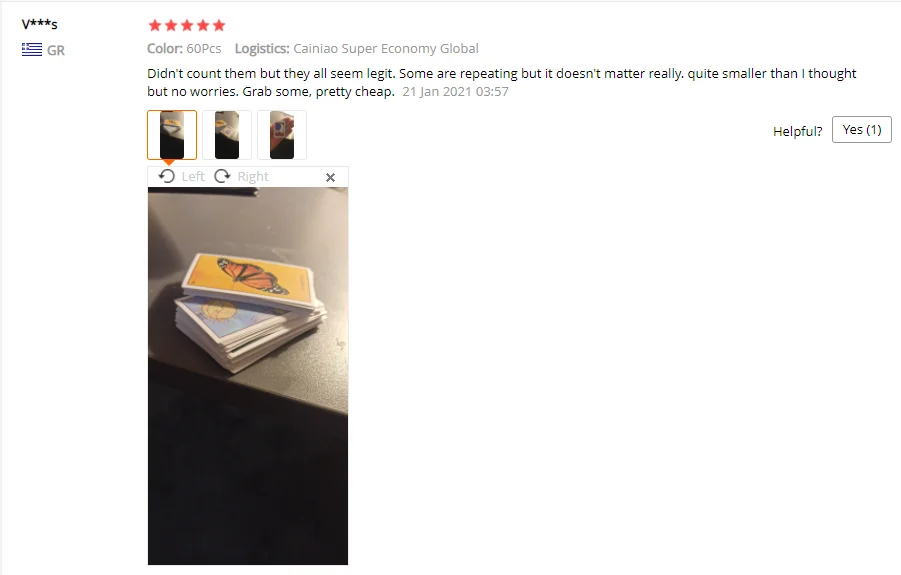Click the enlarged butterfly card deck photo
This screenshot has width=901, height=575.
248,376
